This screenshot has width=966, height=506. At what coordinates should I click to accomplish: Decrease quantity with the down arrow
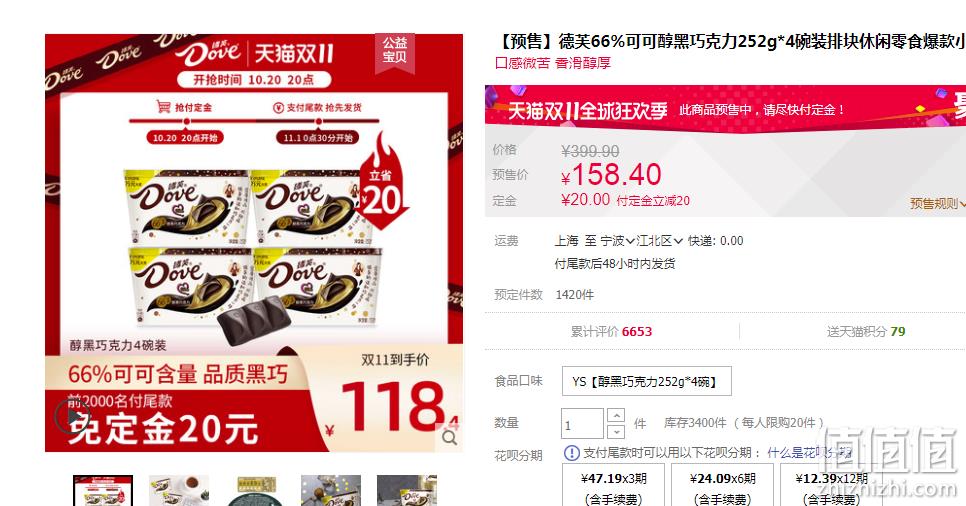pos(616,431)
